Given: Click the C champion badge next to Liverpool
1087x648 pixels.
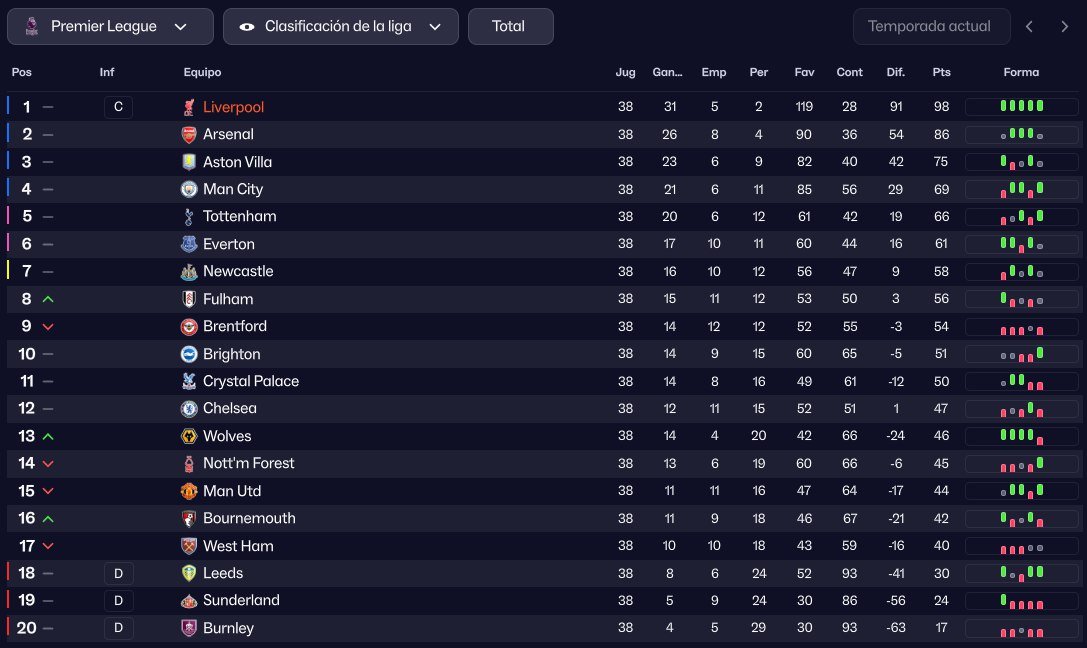Looking at the screenshot, I should [118, 107].
